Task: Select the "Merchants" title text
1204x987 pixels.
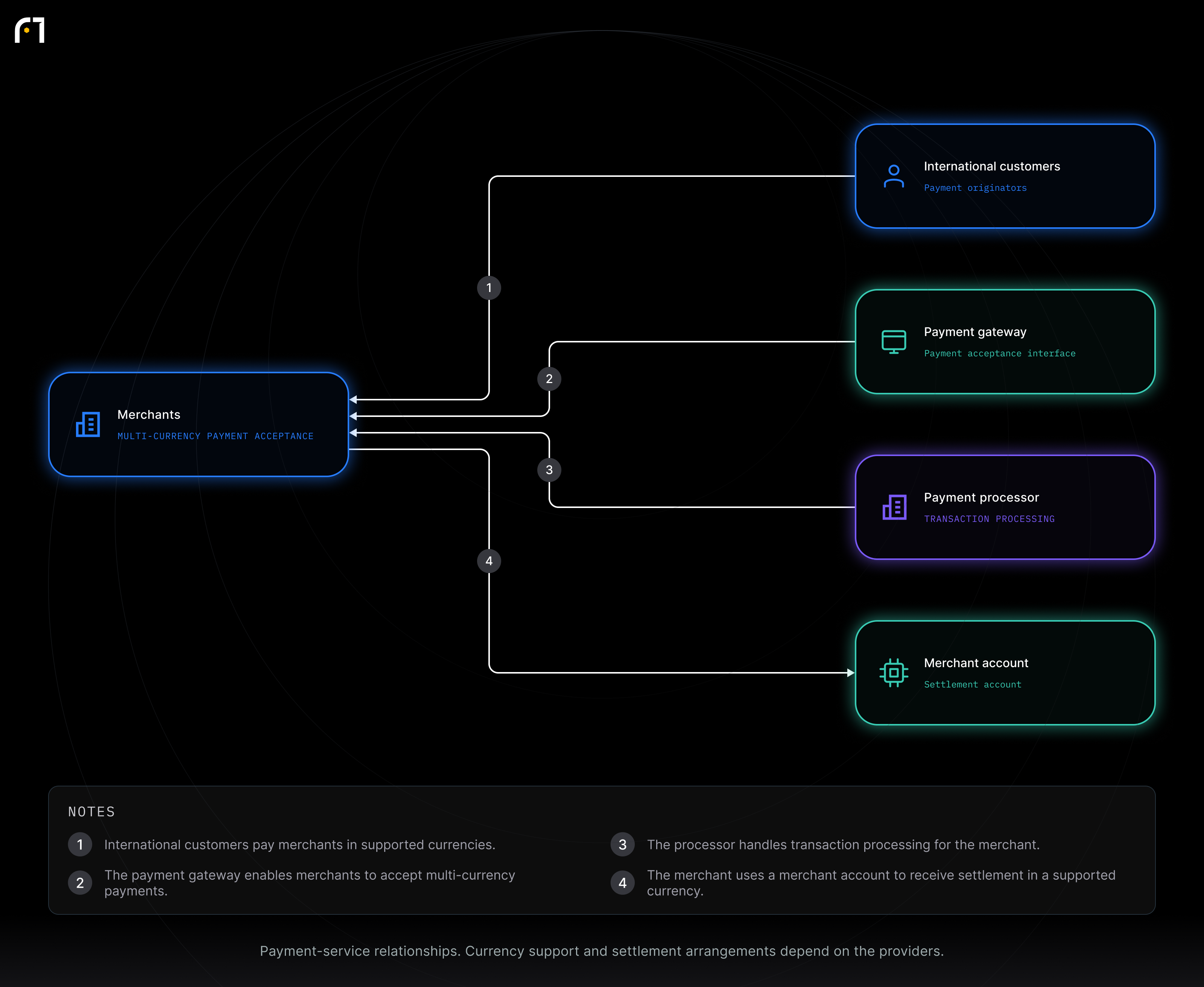Action: pos(149,414)
